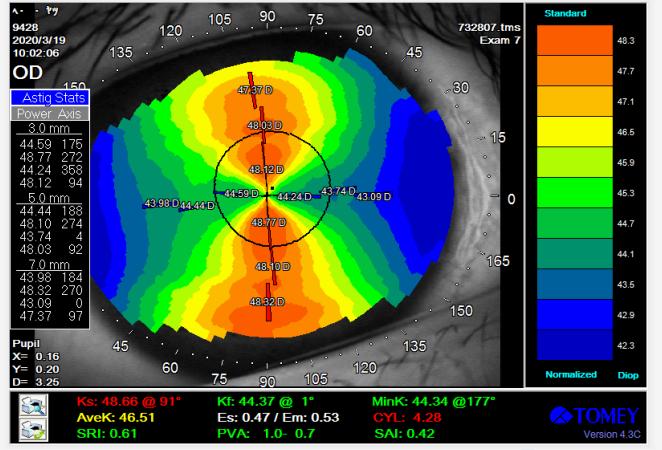Pick the 44.1 teal scale swatch
Screen dimensions: 662x450
tap(575, 254)
